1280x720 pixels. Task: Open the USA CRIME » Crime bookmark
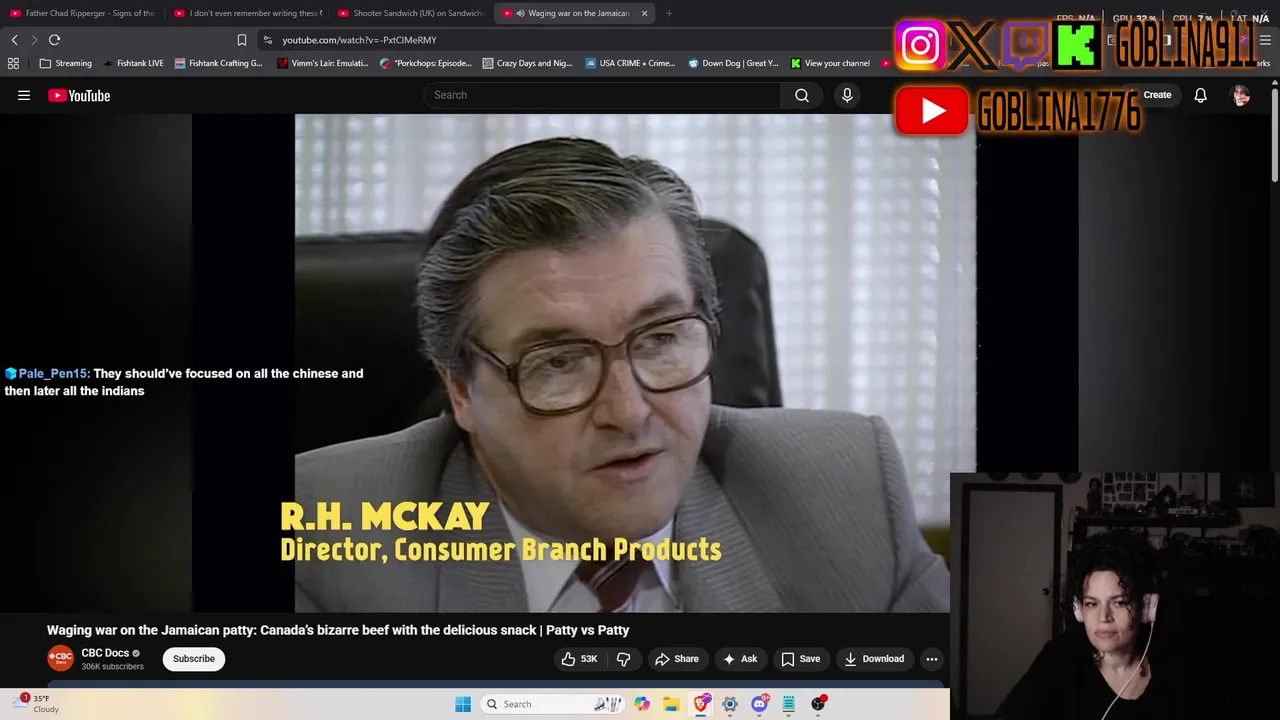630,63
